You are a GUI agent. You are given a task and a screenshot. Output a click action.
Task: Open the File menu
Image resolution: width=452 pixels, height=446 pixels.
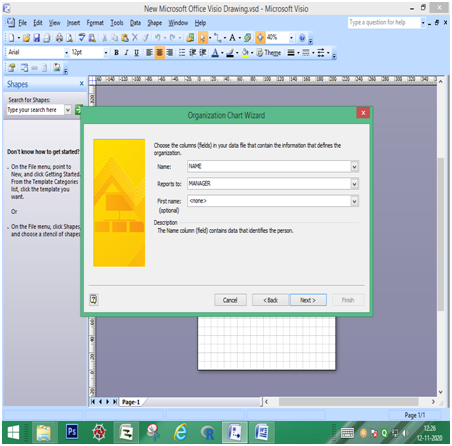click(22, 23)
